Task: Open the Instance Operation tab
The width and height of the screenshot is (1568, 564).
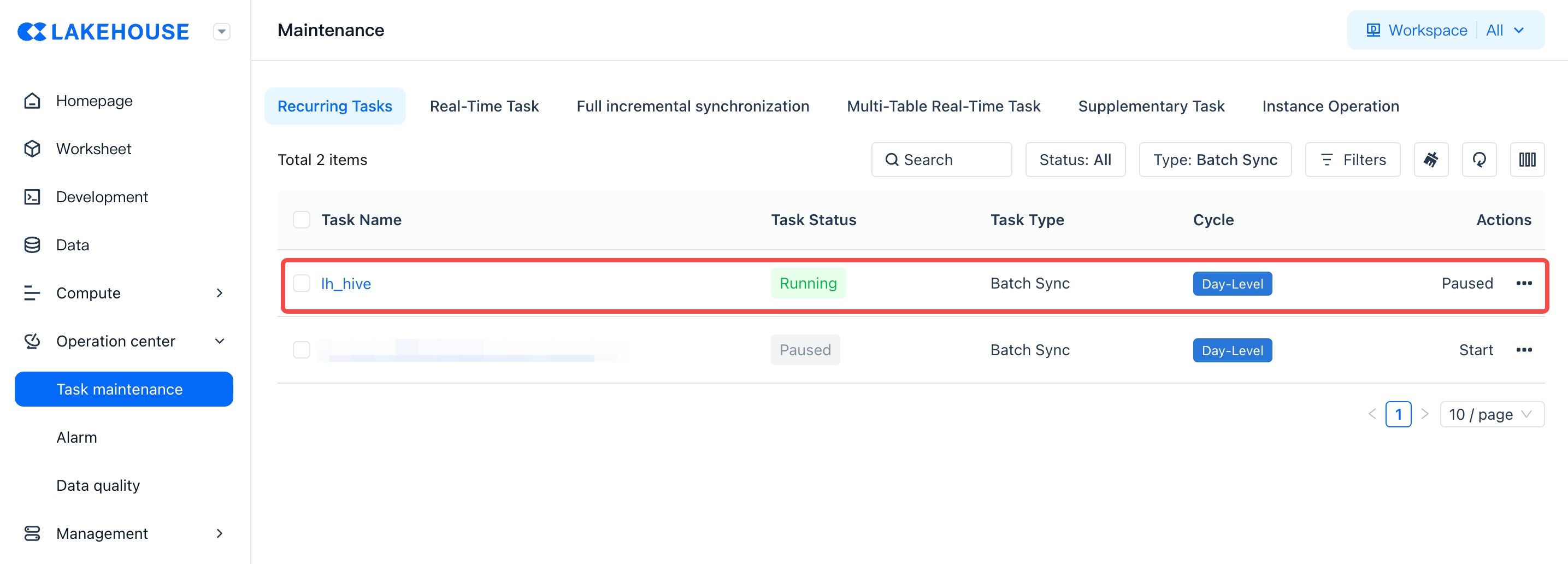Action: 1330,106
